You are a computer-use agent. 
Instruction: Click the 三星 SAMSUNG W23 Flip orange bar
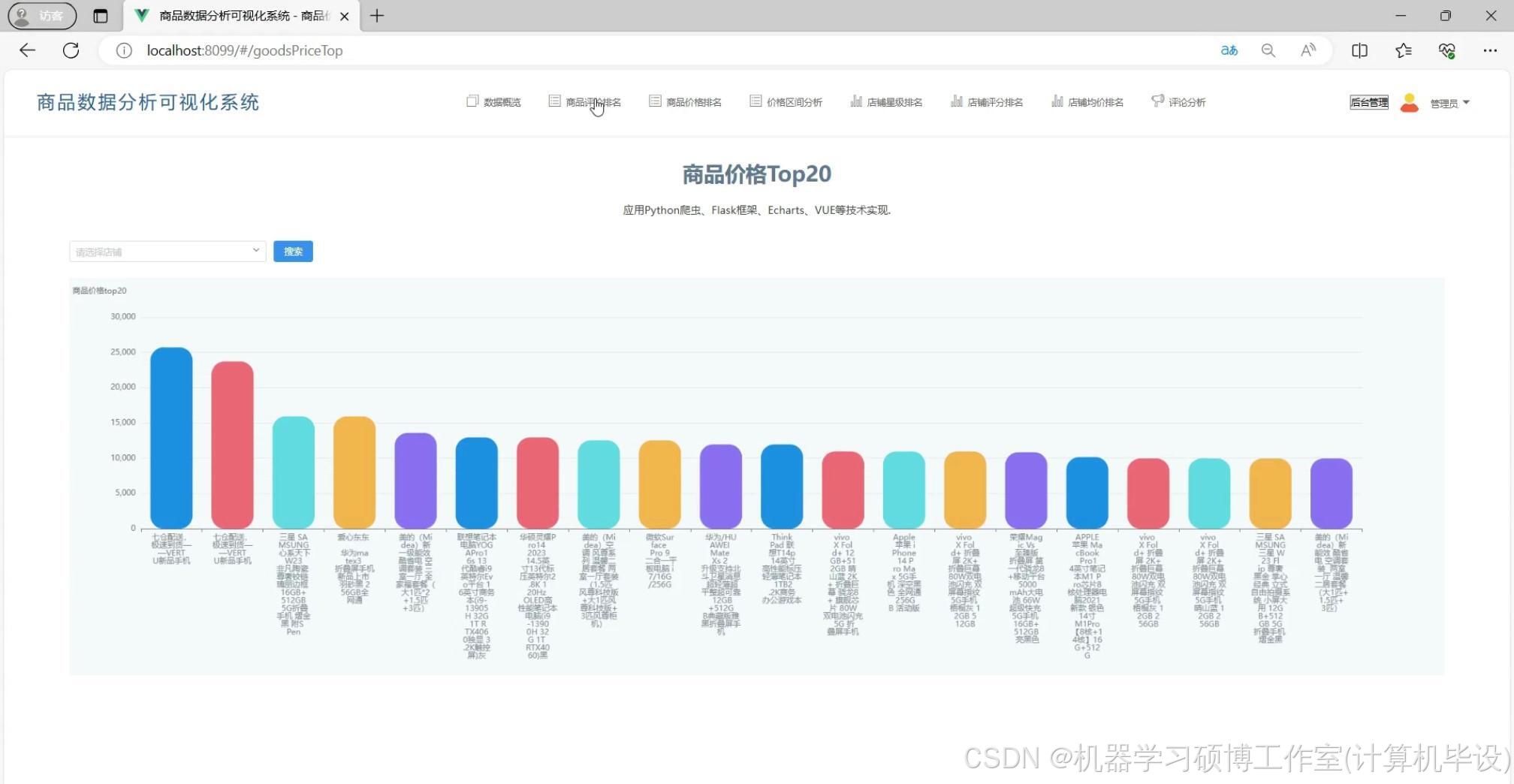click(1271, 493)
